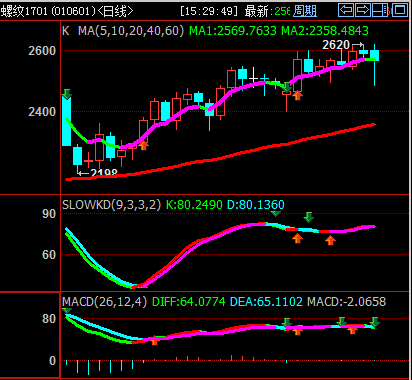Click the 2600 price axis label

pyautogui.click(x=42, y=51)
